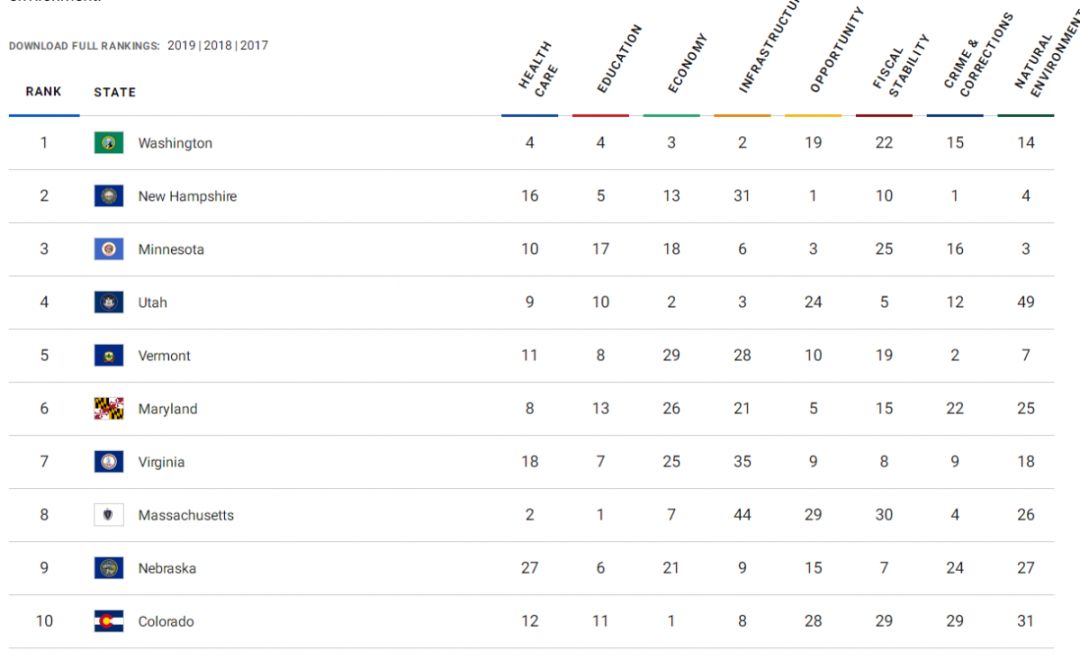Click the Washington state flag icon

(109, 143)
